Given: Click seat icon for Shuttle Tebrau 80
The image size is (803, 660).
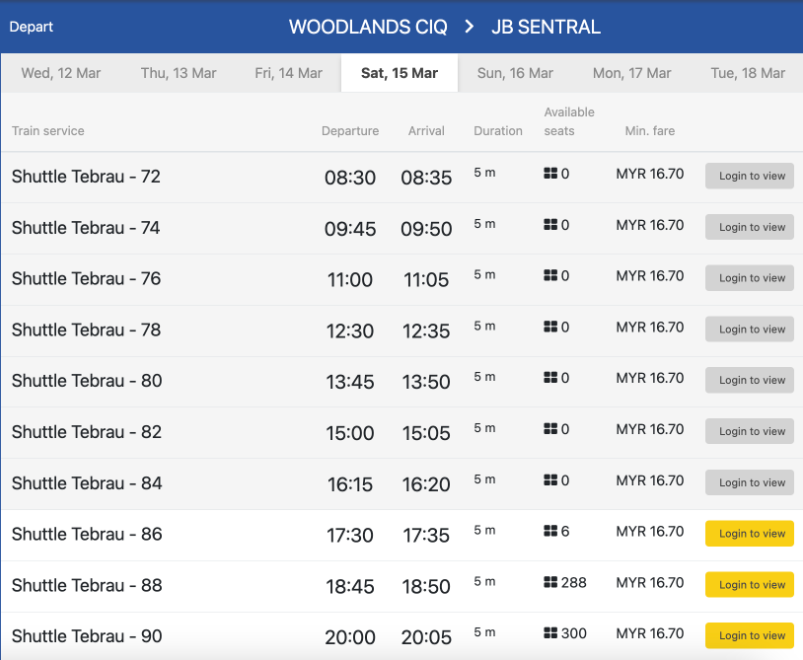Looking at the screenshot, I should point(550,378).
